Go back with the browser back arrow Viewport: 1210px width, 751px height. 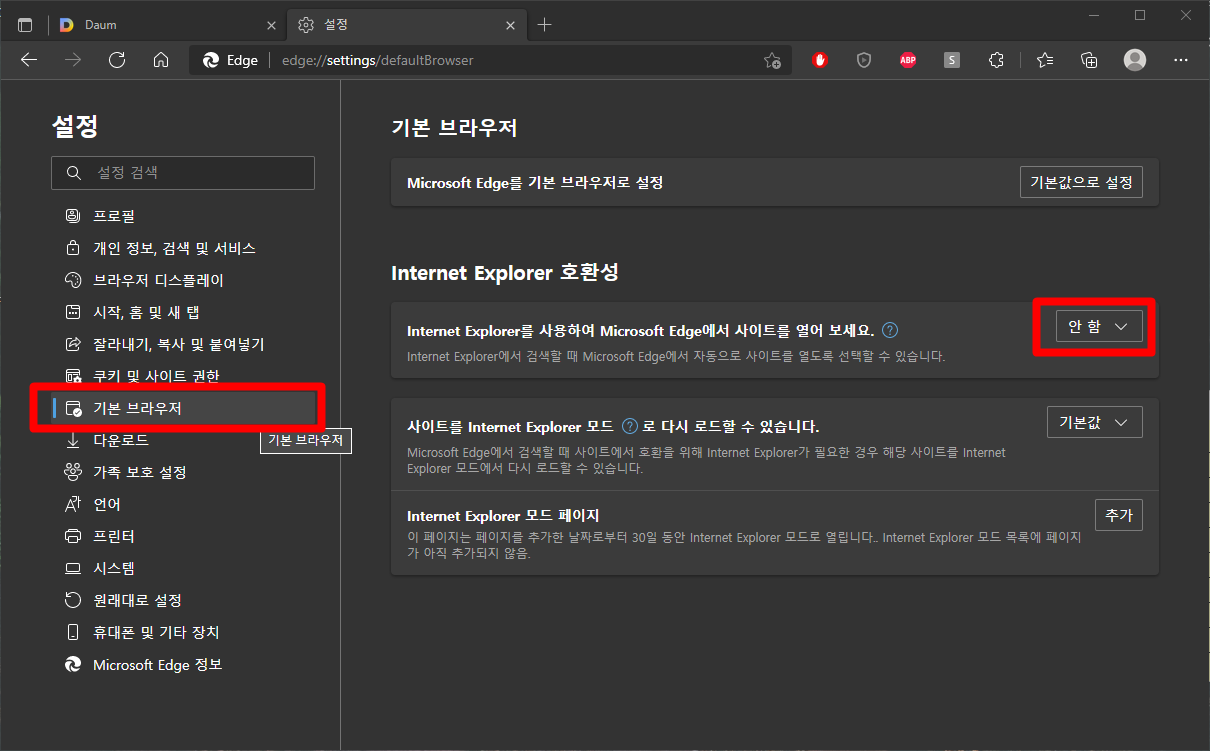[29, 60]
